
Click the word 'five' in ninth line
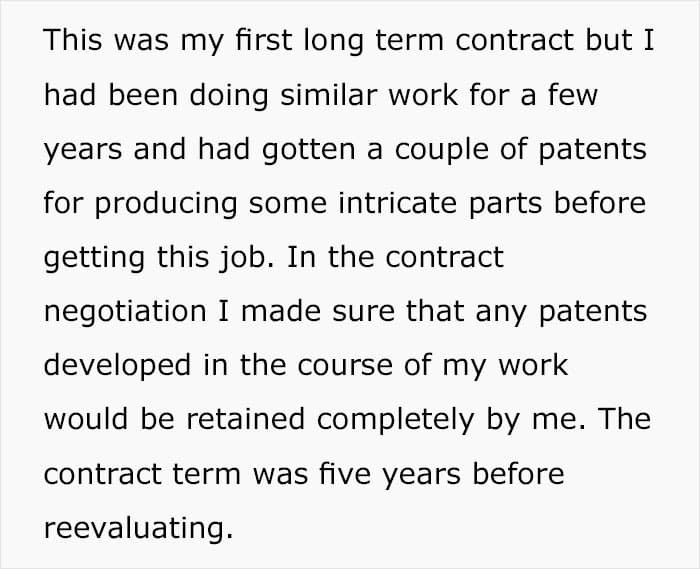click(x=345, y=473)
